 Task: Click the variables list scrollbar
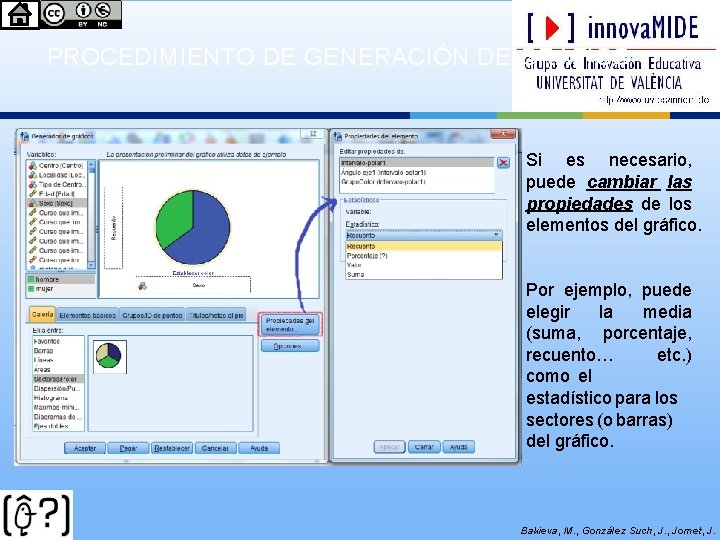tap(91, 214)
